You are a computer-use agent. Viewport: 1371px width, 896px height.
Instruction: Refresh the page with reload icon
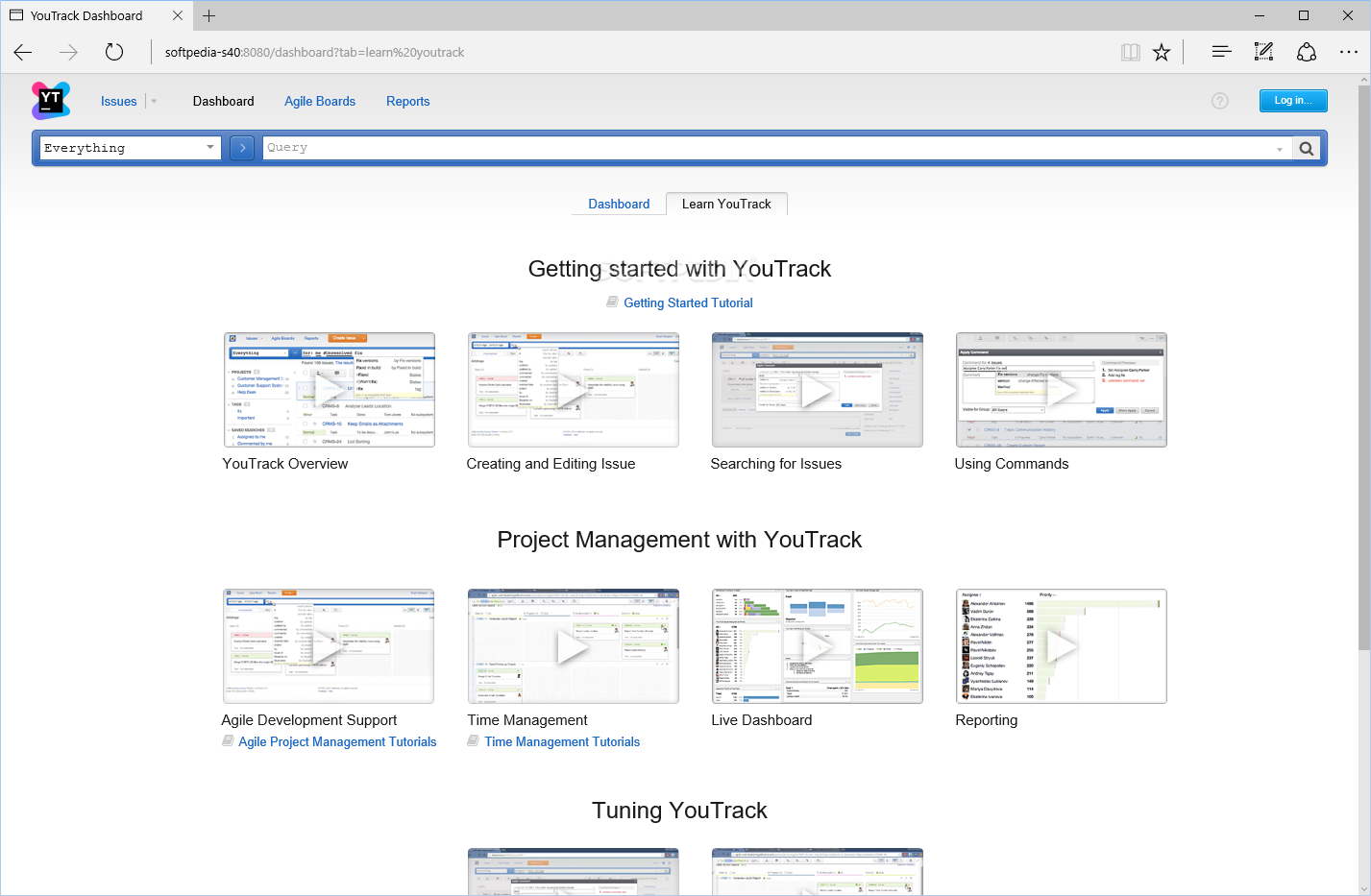tap(114, 52)
